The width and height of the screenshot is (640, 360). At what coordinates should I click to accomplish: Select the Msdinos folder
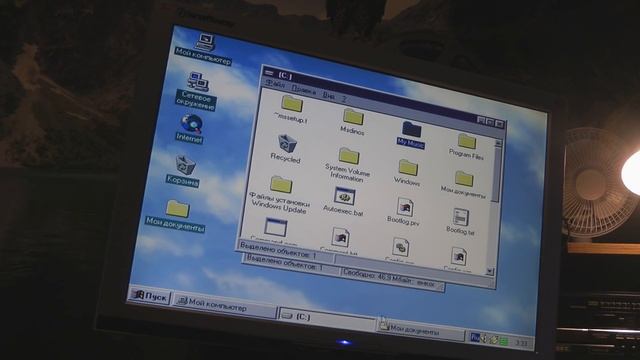click(x=352, y=121)
